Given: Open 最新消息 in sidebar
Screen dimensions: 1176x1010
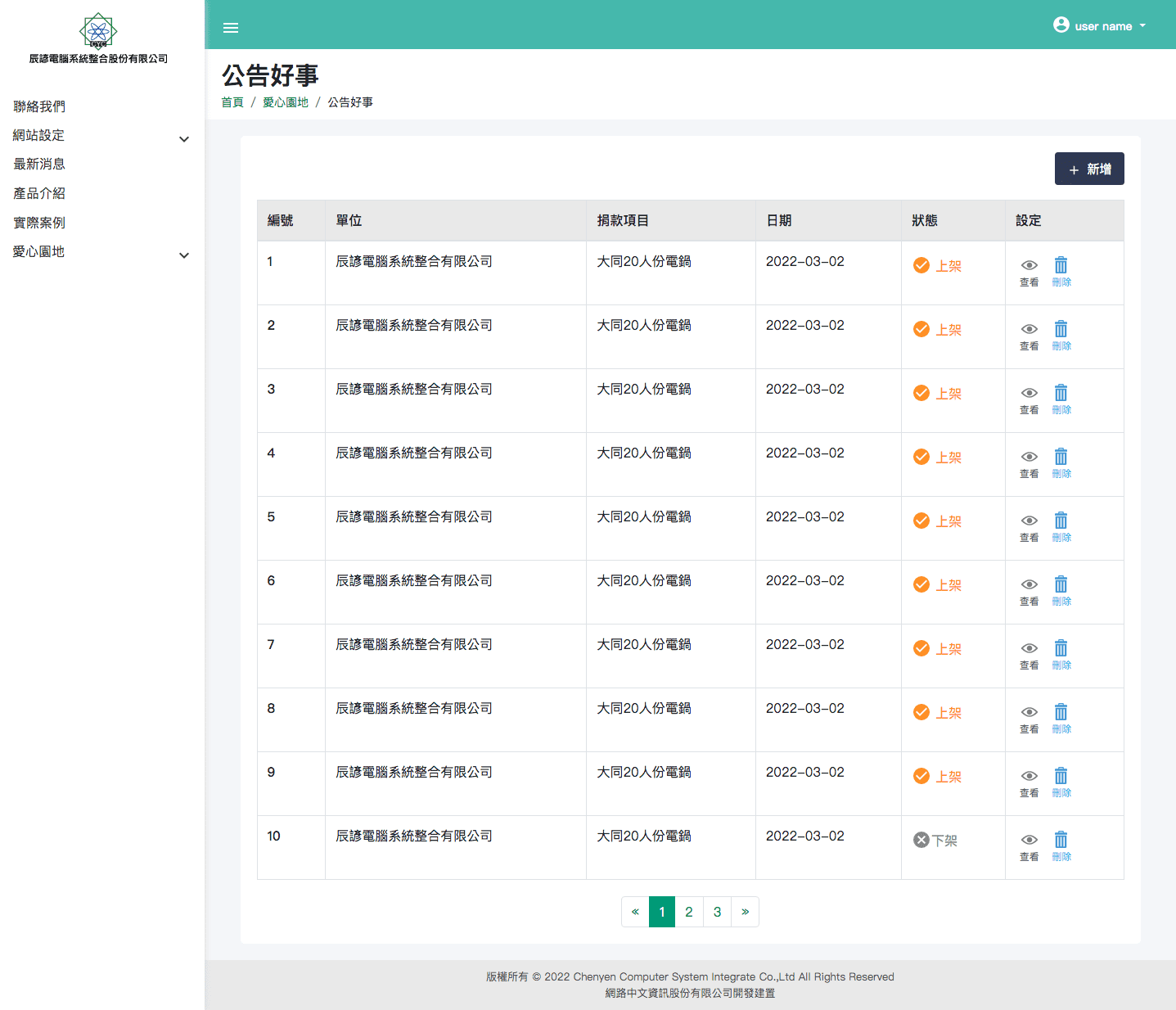Looking at the screenshot, I should (x=39, y=164).
